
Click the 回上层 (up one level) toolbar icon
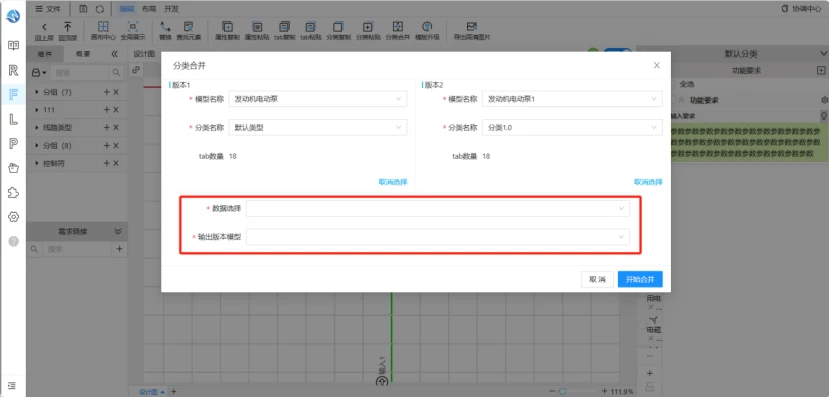pos(44,27)
